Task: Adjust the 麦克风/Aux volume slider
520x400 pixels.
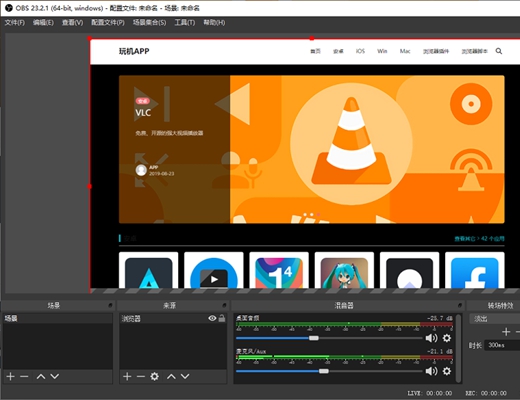Action: click(323, 371)
